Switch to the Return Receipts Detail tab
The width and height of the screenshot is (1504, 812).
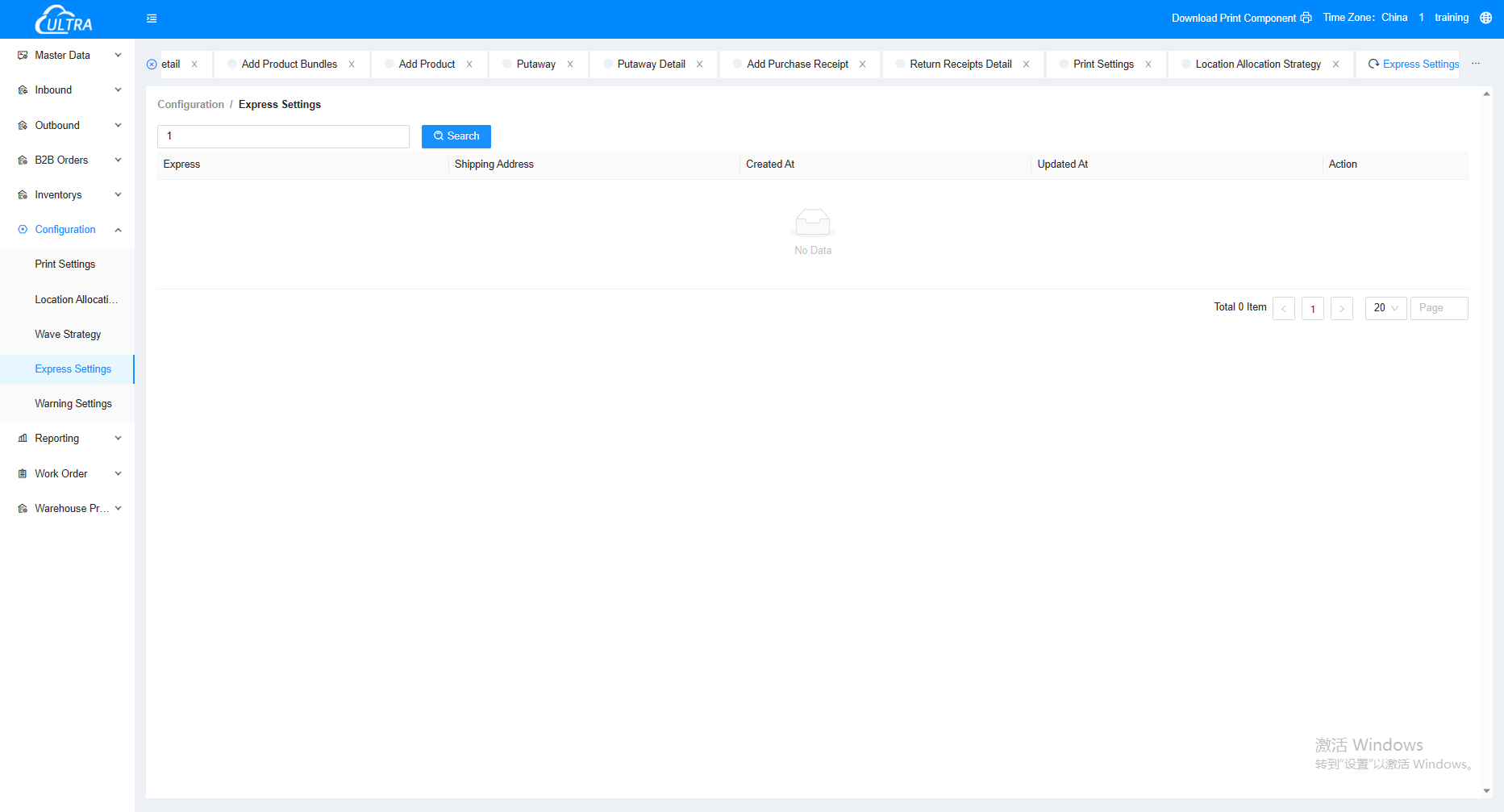[x=960, y=65]
